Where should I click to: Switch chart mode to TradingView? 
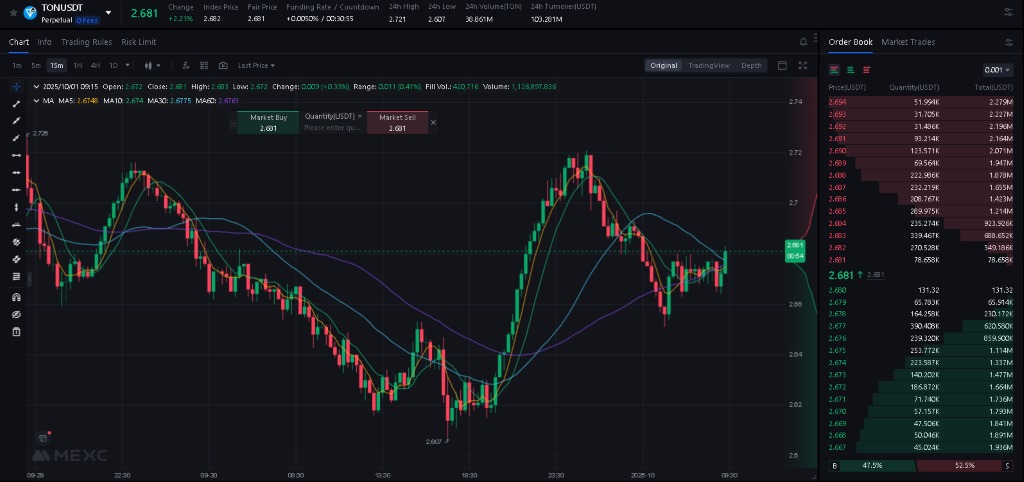click(x=709, y=65)
